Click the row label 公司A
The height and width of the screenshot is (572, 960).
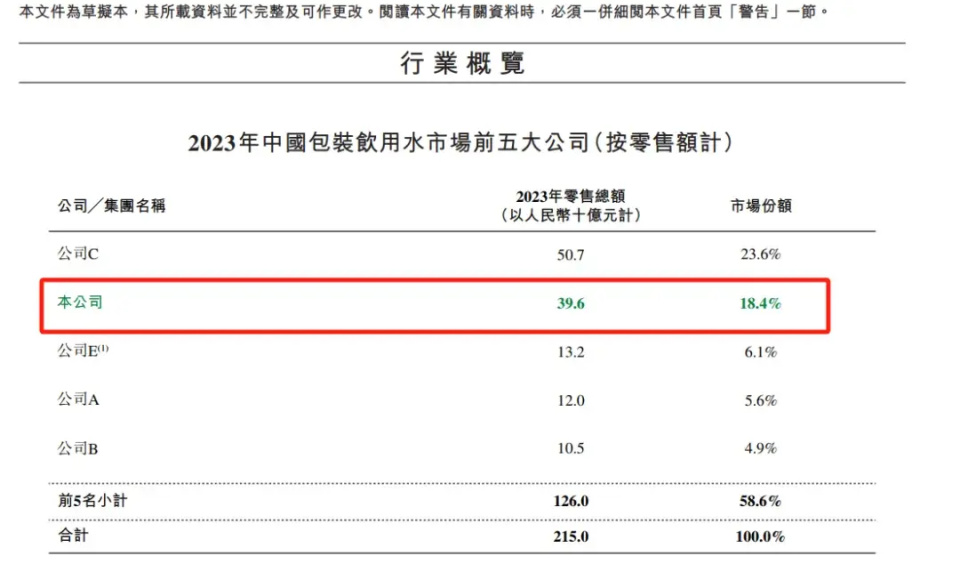click(78, 399)
